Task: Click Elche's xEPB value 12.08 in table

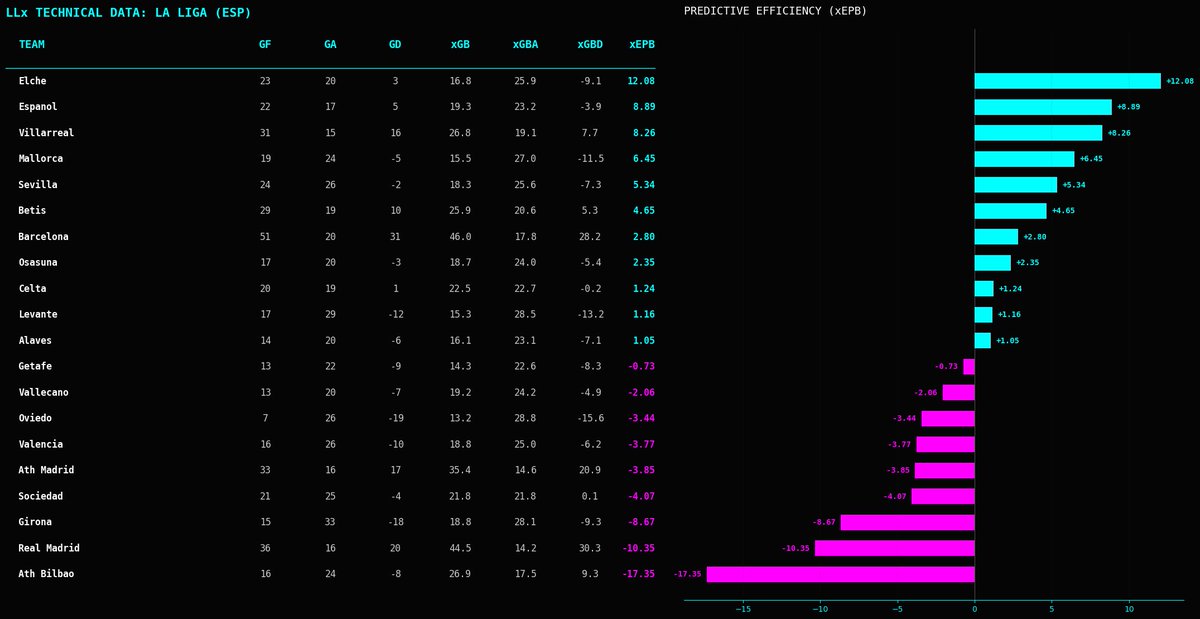Action: pyautogui.click(x=641, y=81)
